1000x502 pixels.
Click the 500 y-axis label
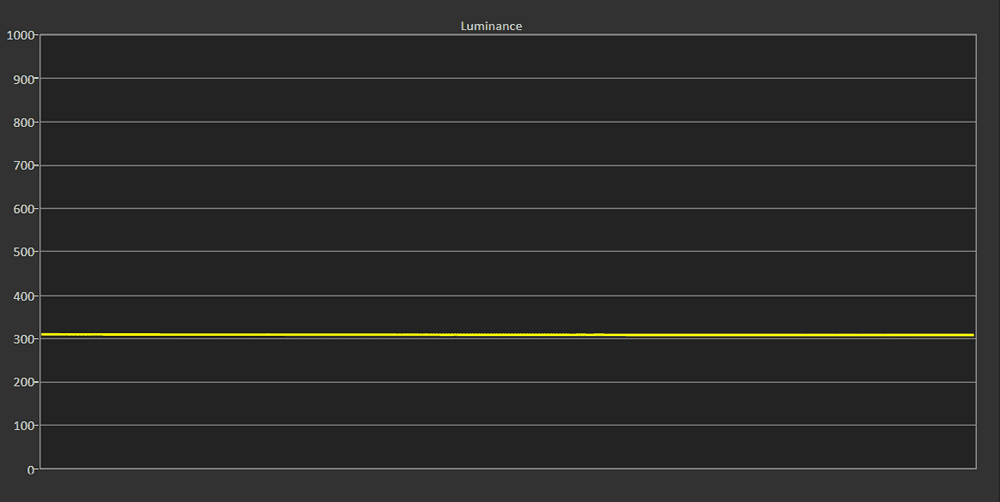coord(24,253)
